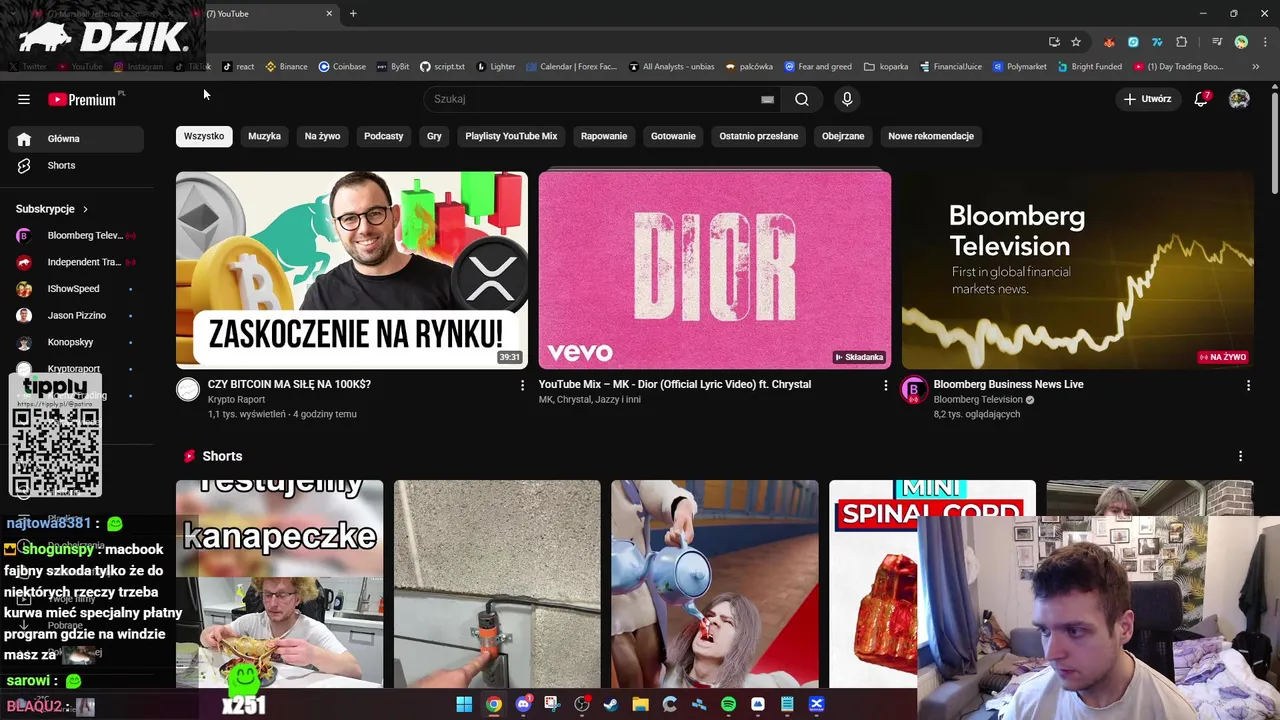Image resolution: width=1280 pixels, height=720 pixels.
Task: Select the Muzyka filter chip
Action: pyautogui.click(x=264, y=136)
